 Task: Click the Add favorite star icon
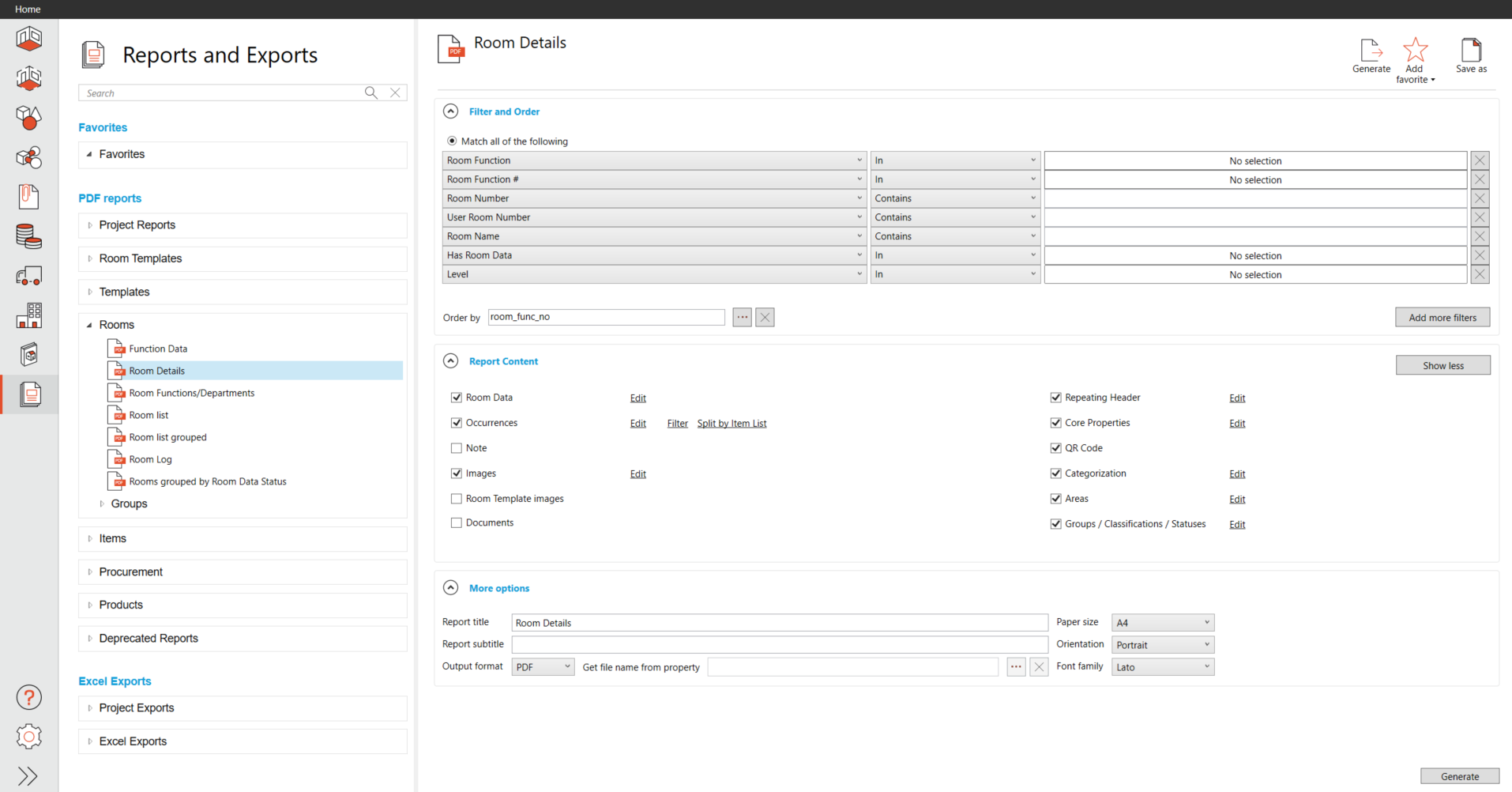click(1415, 51)
